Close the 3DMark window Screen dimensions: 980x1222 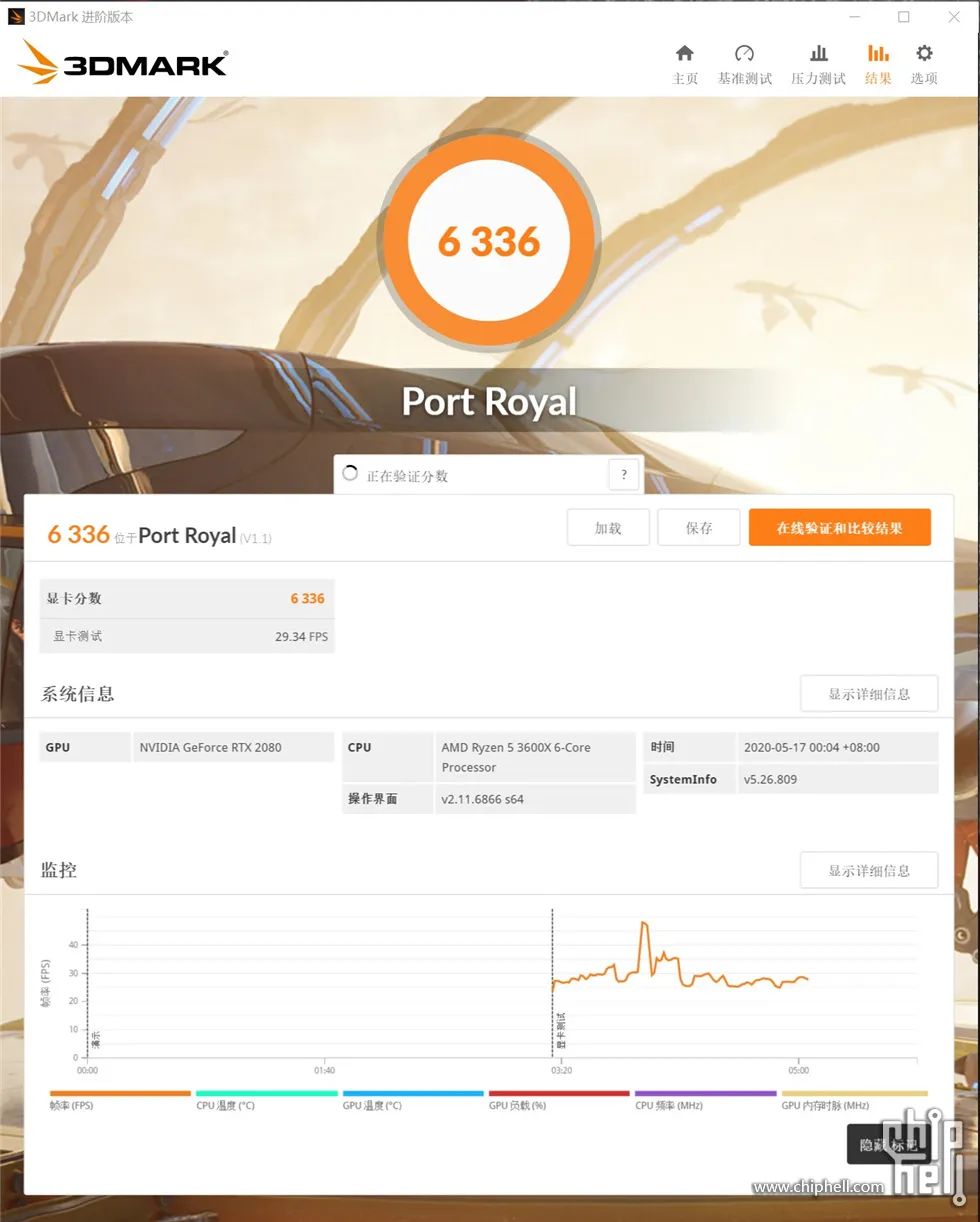coord(953,17)
